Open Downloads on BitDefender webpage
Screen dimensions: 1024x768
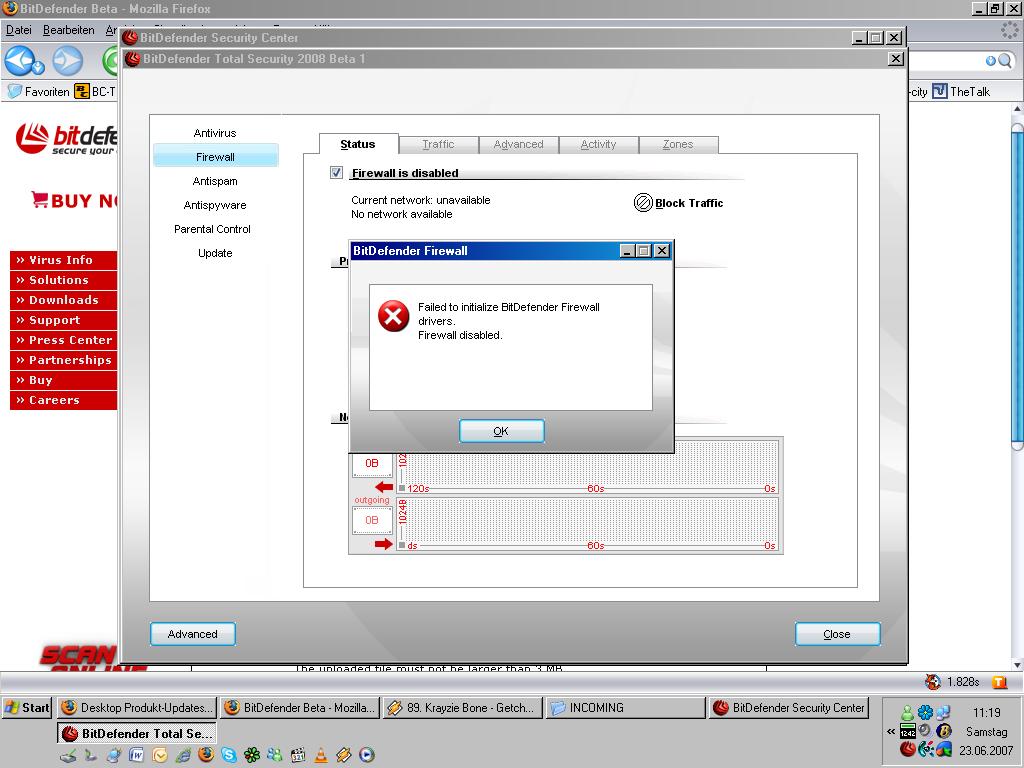tap(63, 300)
